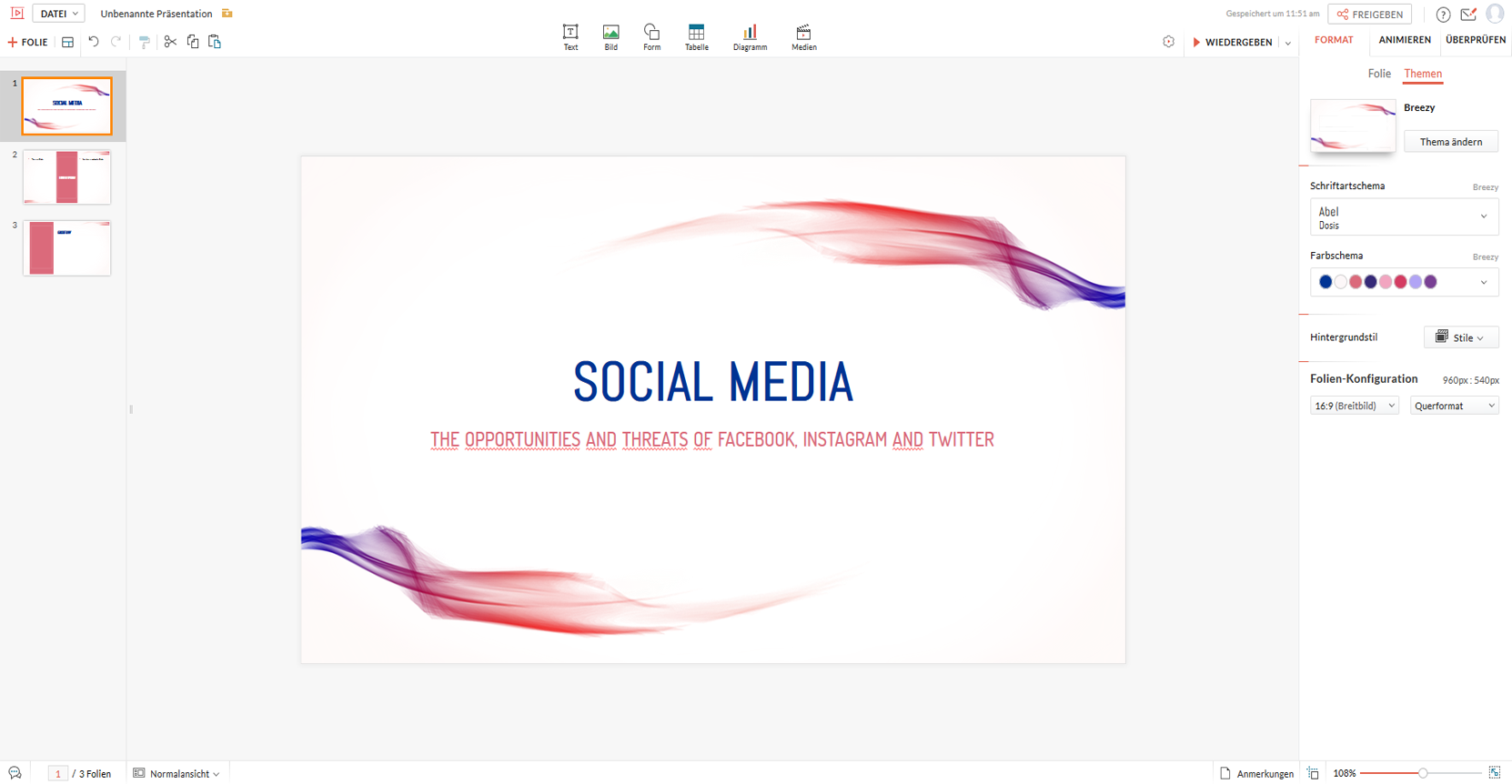Open the user profile avatar
Viewport: 1512px width, 784px height.
pos(1495,14)
